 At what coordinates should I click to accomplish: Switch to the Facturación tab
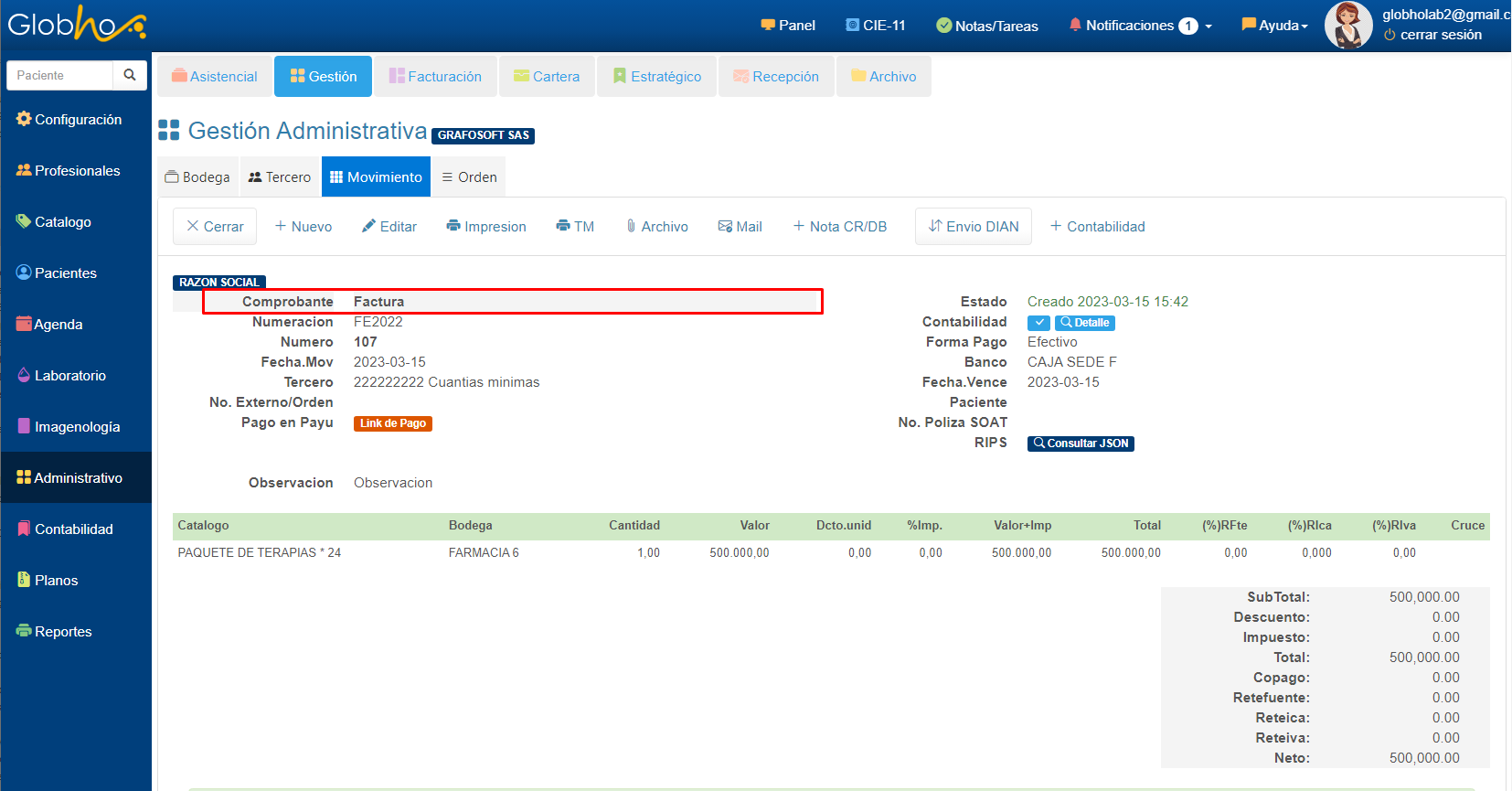pos(435,77)
